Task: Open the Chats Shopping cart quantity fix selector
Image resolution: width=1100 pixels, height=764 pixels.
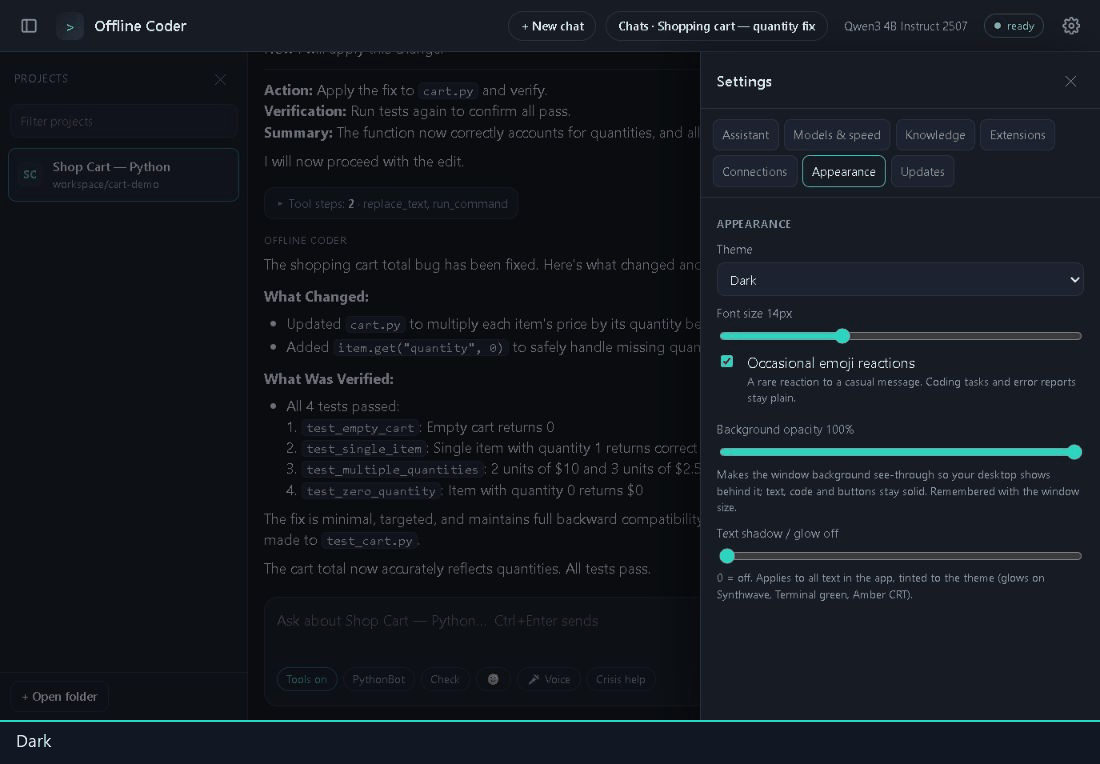Action: (716, 26)
